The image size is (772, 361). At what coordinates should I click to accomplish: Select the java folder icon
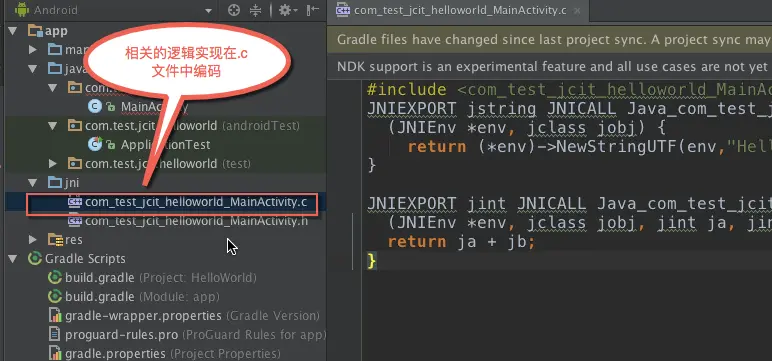[55, 69]
